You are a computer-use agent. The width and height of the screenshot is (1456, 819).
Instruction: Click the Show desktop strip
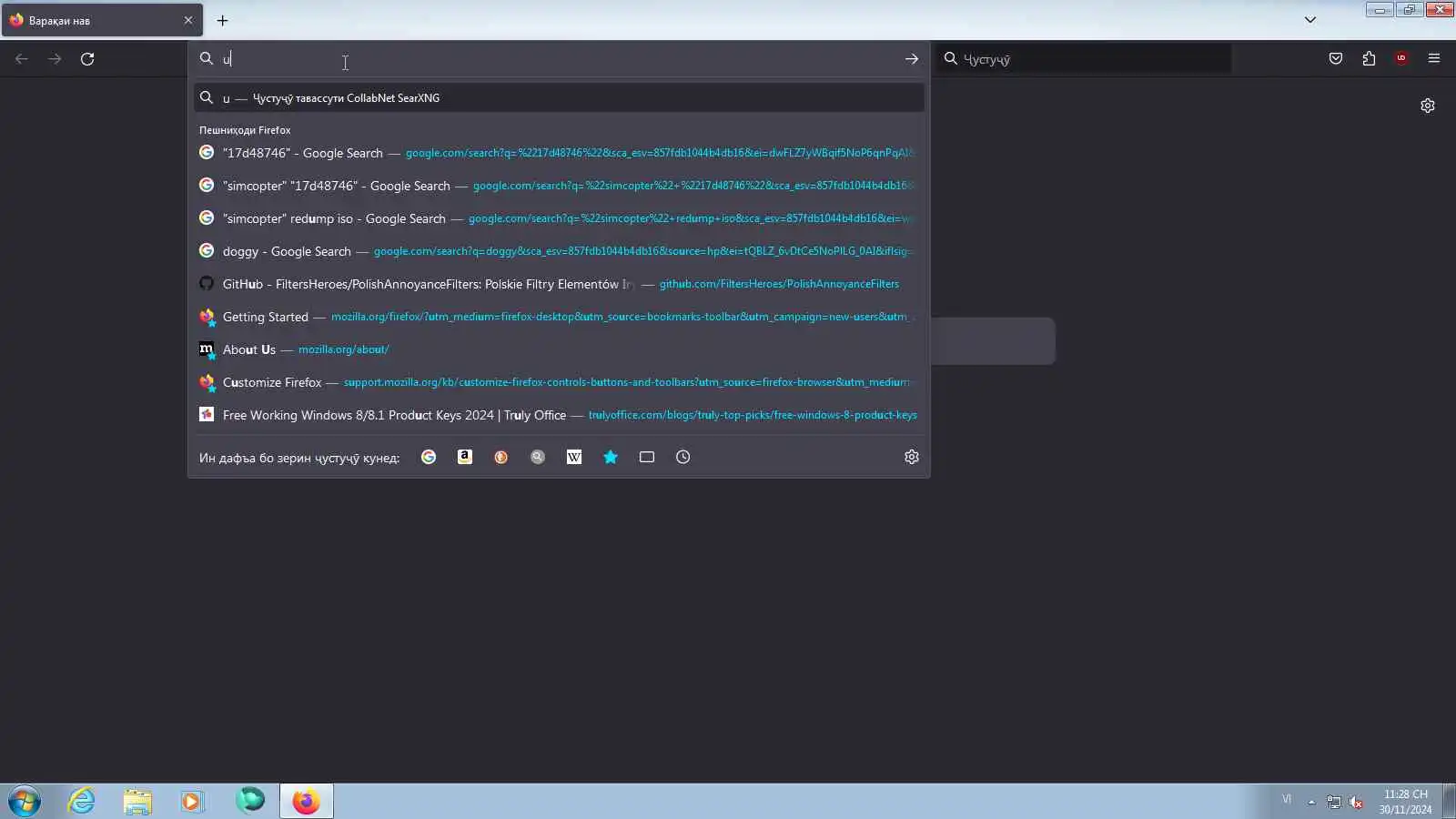(x=1449, y=801)
